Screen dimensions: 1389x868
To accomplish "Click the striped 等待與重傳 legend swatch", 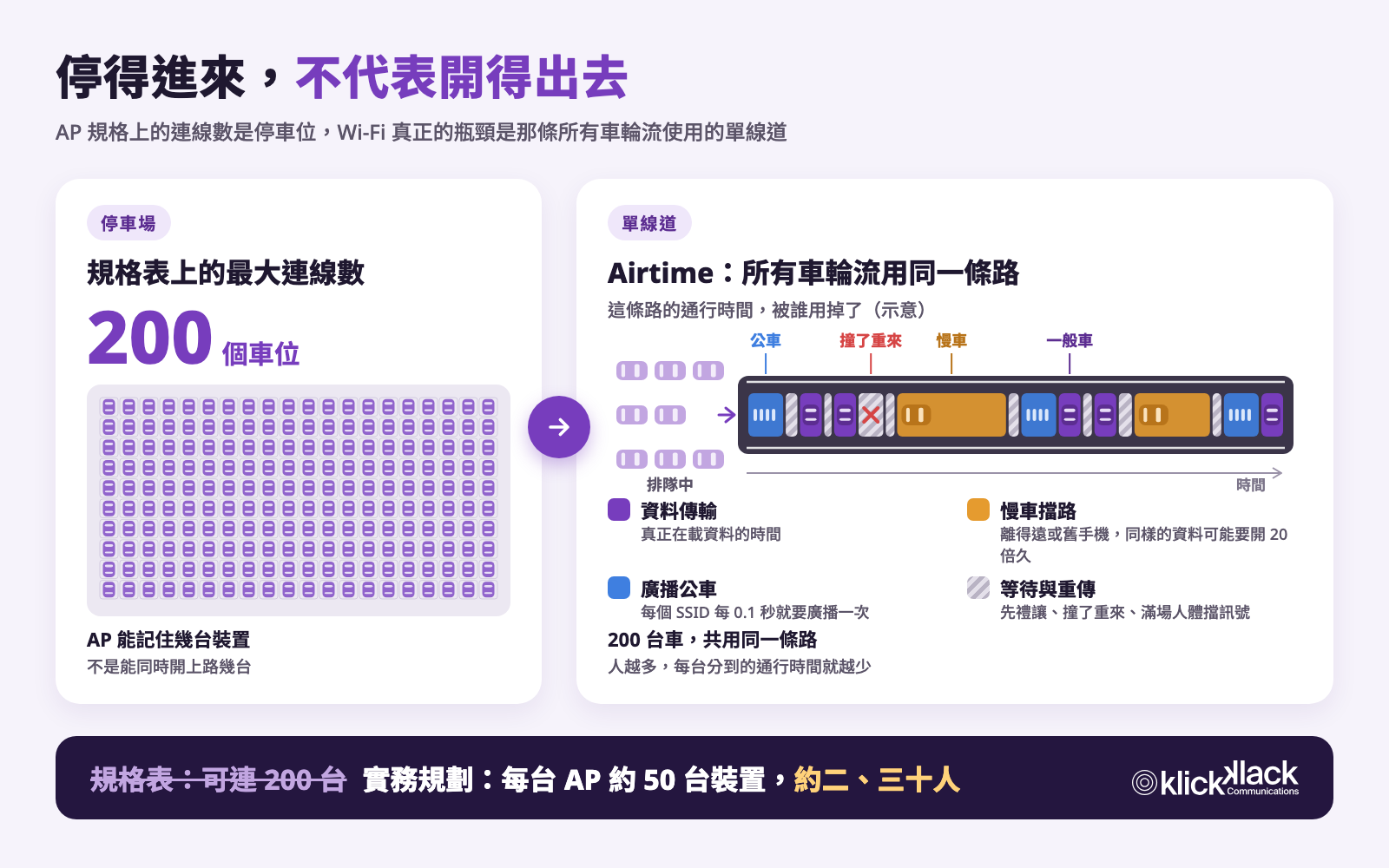I will (978, 588).
